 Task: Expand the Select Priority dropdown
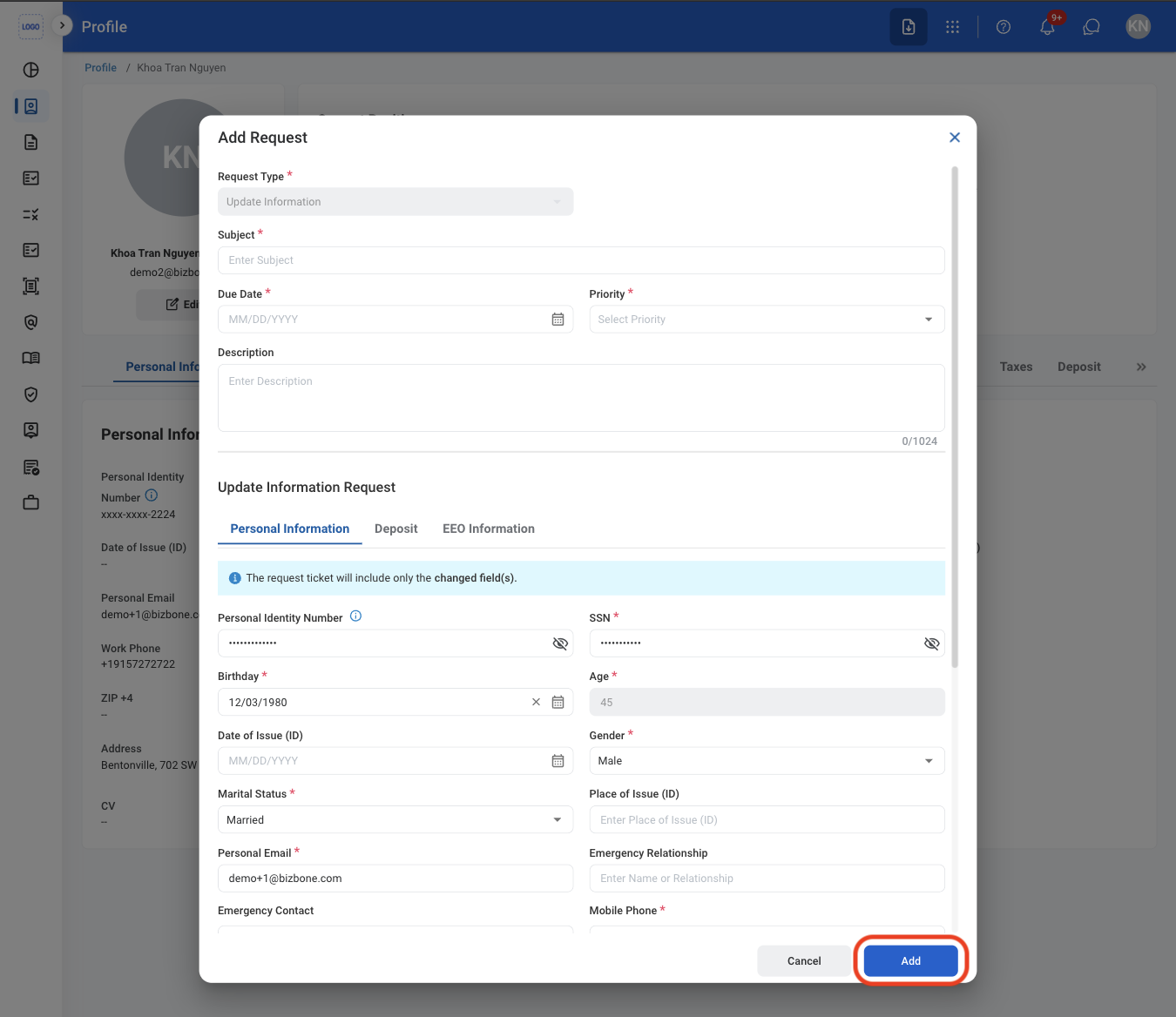[767, 320]
